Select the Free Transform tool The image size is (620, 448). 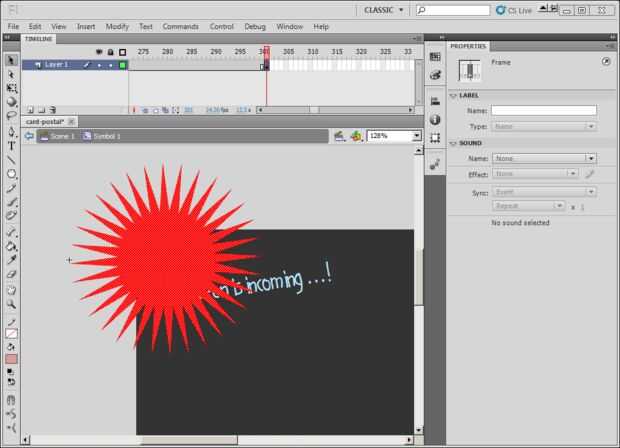(x=11, y=88)
